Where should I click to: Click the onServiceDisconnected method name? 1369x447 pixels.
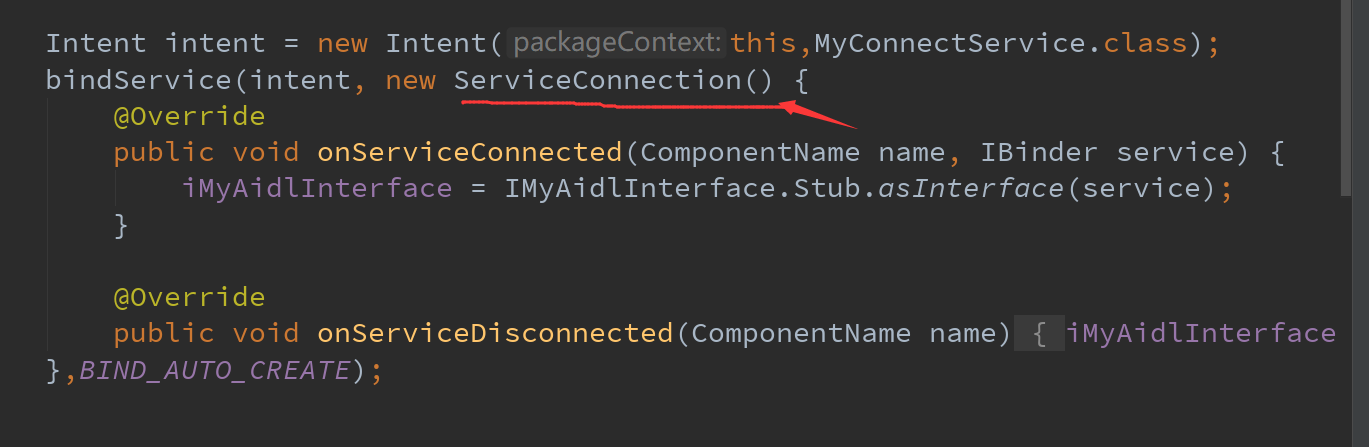(x=495, y=333)
